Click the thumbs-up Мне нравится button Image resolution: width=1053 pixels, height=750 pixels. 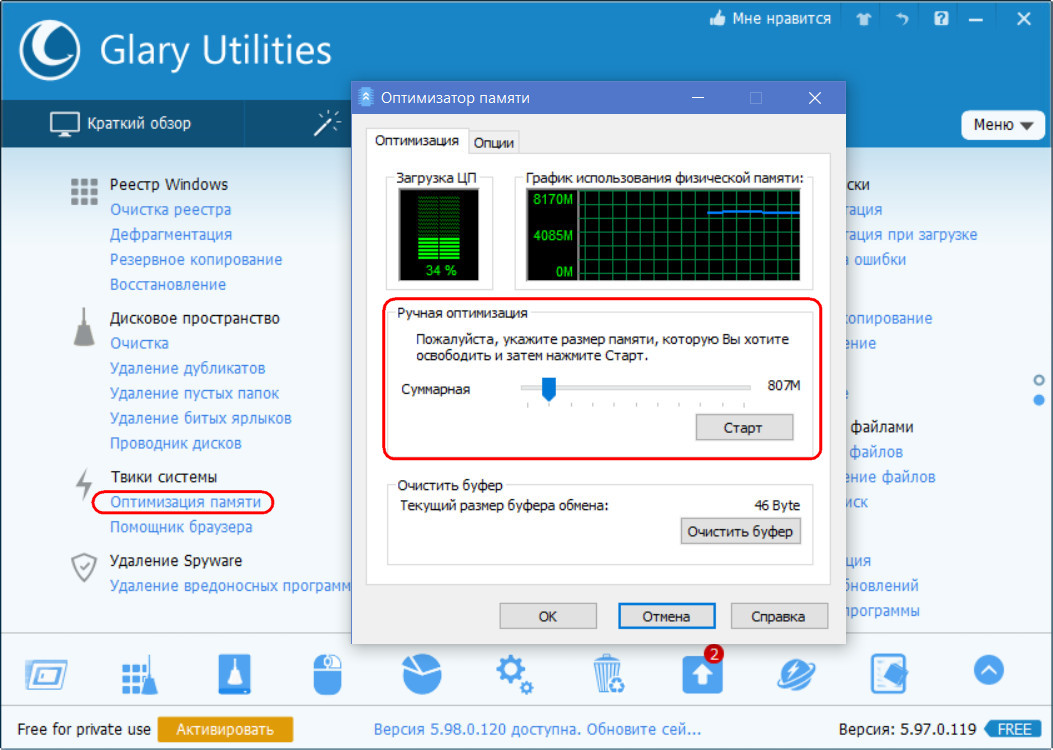click(770, 19)
